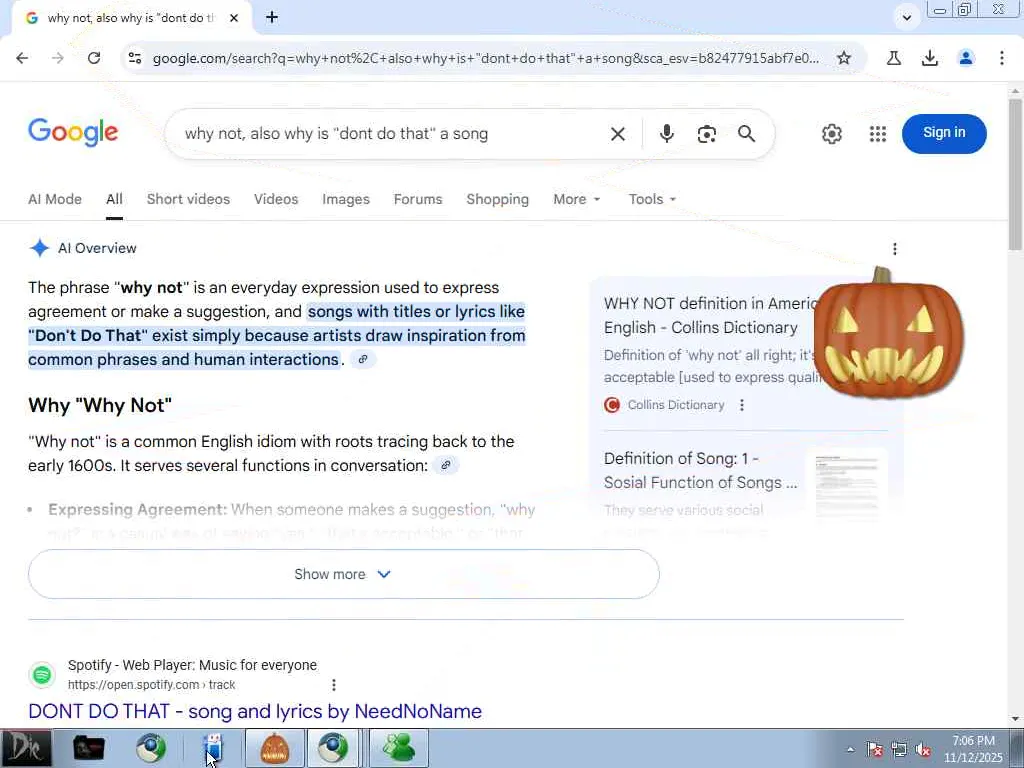Open 'DONT DO THAT' song by NeedNoName link
Viewport: 1024px width, 768px height.
coord(255,711)
